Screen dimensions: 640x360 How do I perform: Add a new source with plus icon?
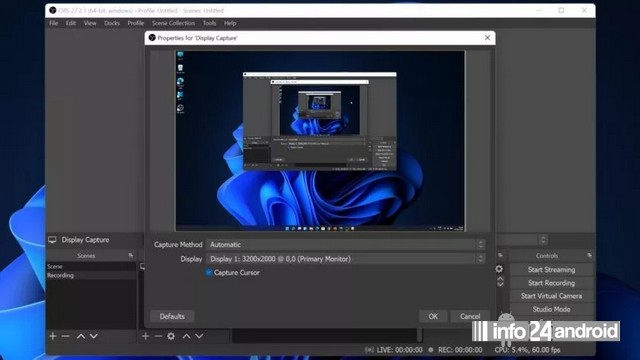[x=145, y=336]
